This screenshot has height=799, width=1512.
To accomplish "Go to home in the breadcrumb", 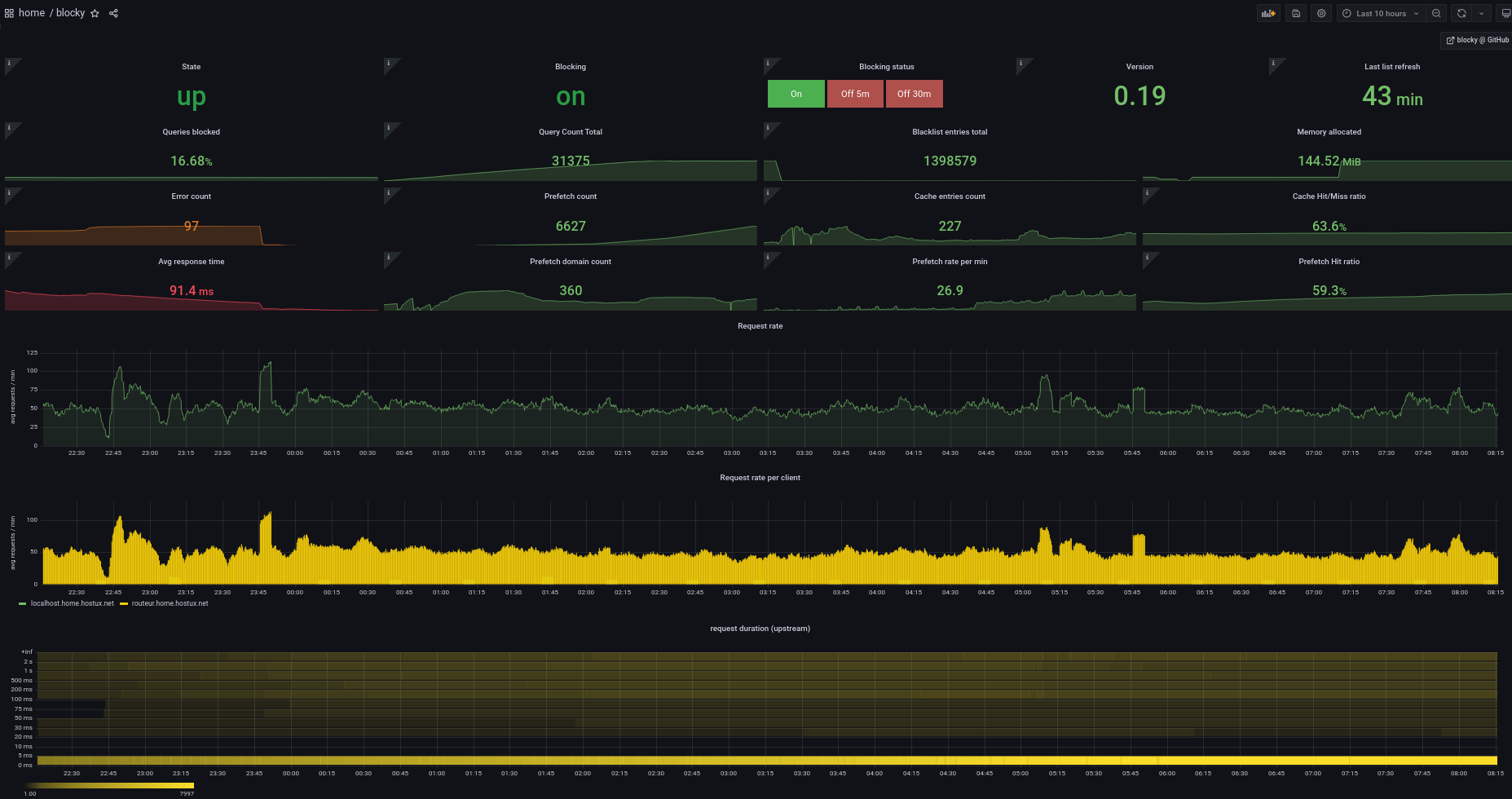I will pyautogui.click(x=32, y=13).
